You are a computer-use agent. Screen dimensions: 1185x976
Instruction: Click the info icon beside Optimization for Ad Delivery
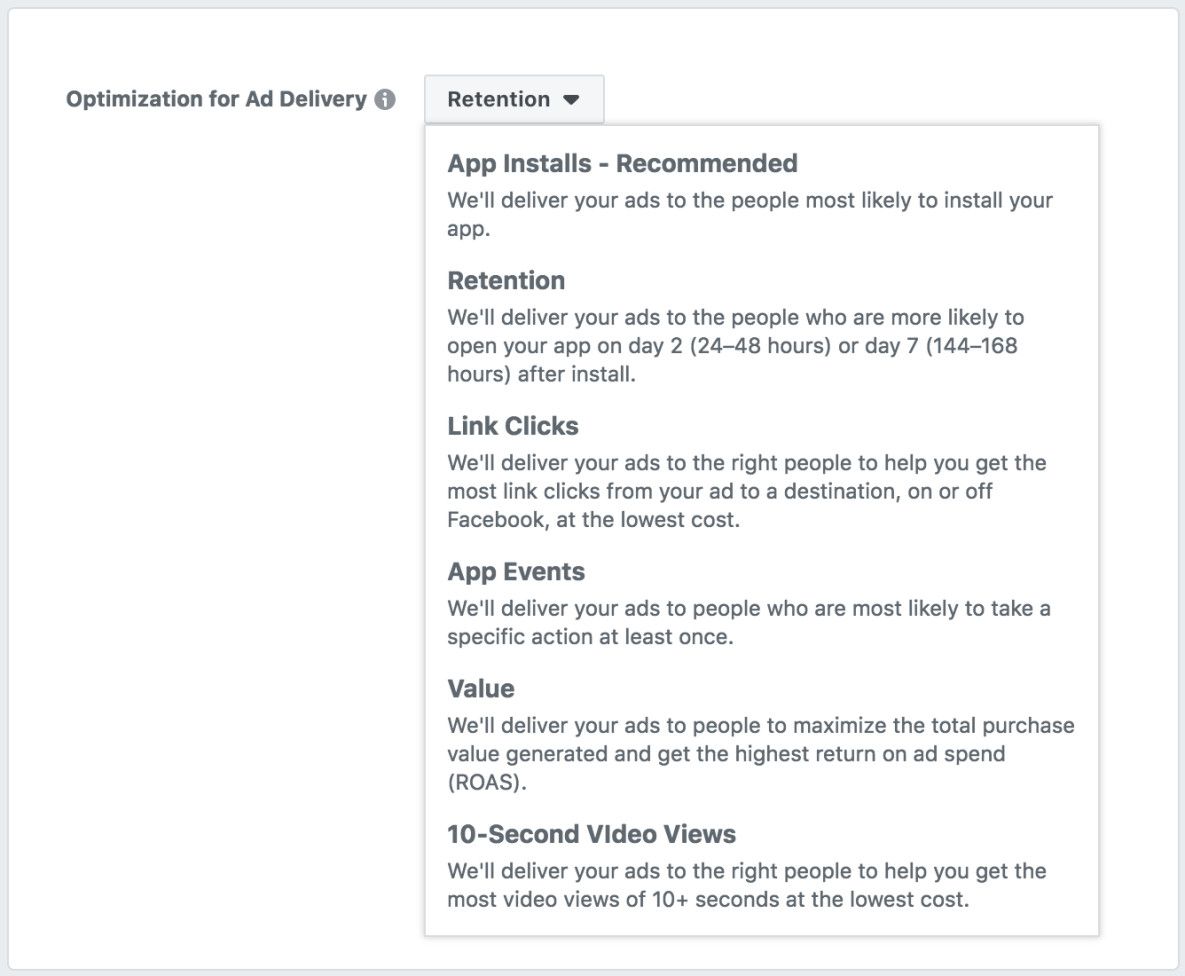[x=385, y=100]
